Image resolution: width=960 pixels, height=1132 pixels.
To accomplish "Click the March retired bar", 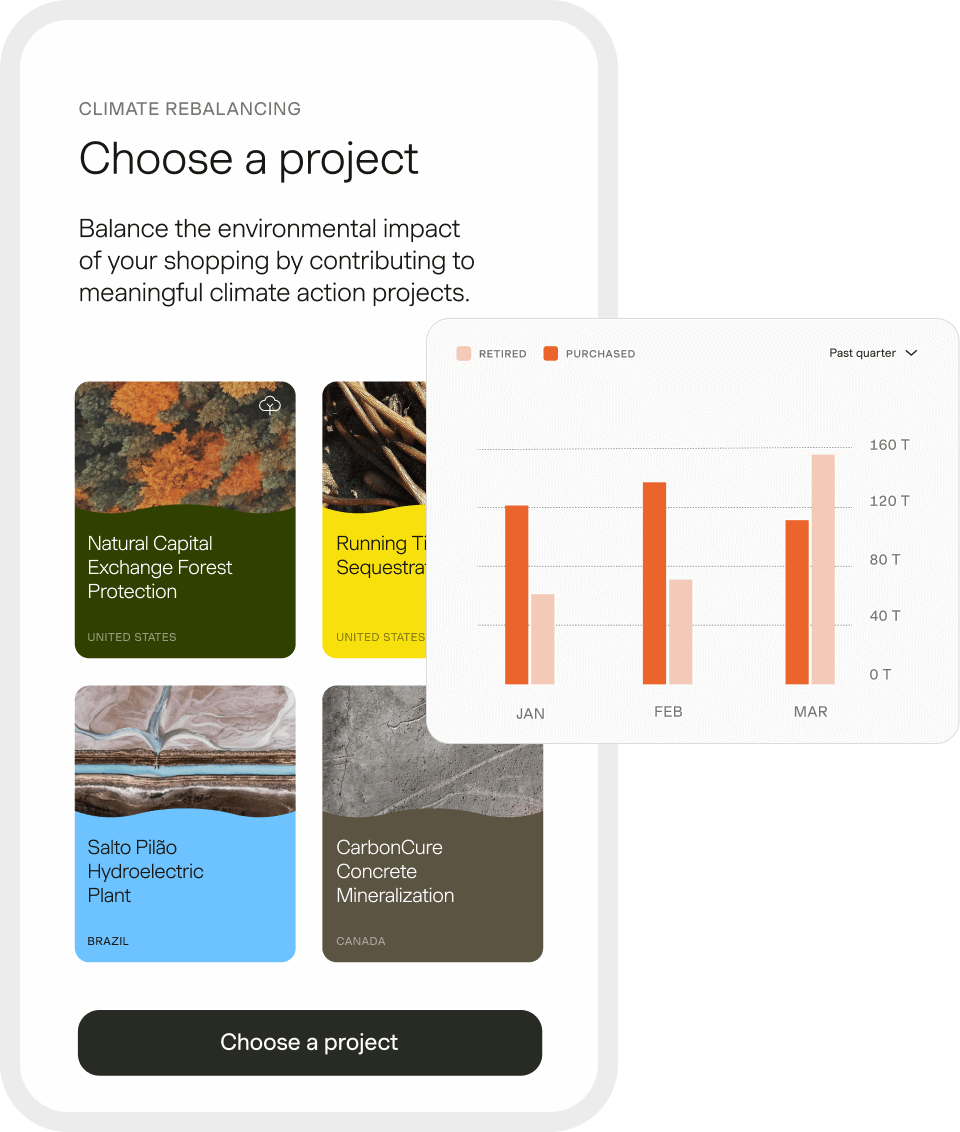I will click(823, 569).
